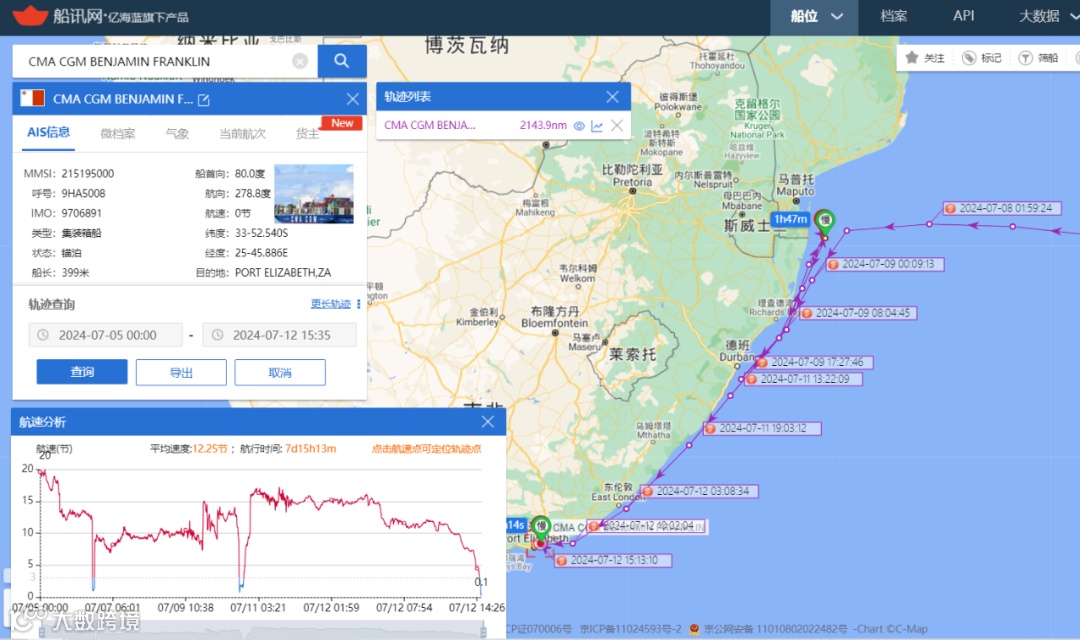Remove the CMA CGM BENJA... track row
This screenshot has height=640, width=1080.
coord(617,125)
